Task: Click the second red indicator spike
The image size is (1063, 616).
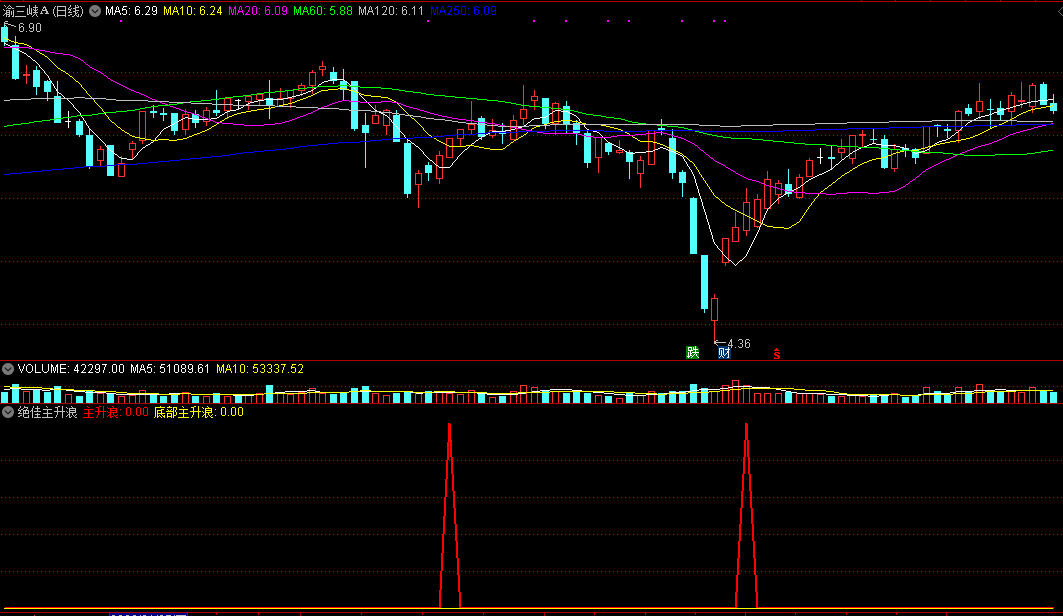Action: (746, 515)
